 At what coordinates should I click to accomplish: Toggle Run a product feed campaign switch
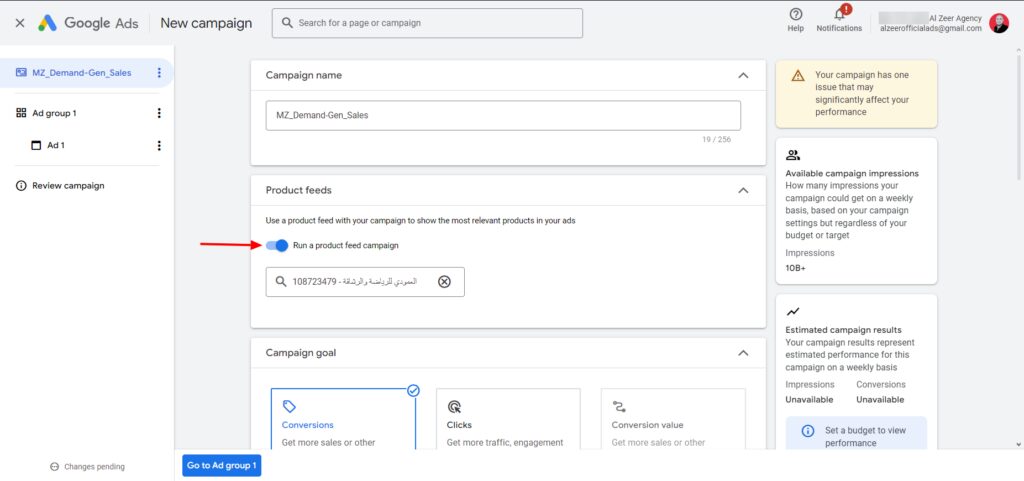[x=277, y=245]
